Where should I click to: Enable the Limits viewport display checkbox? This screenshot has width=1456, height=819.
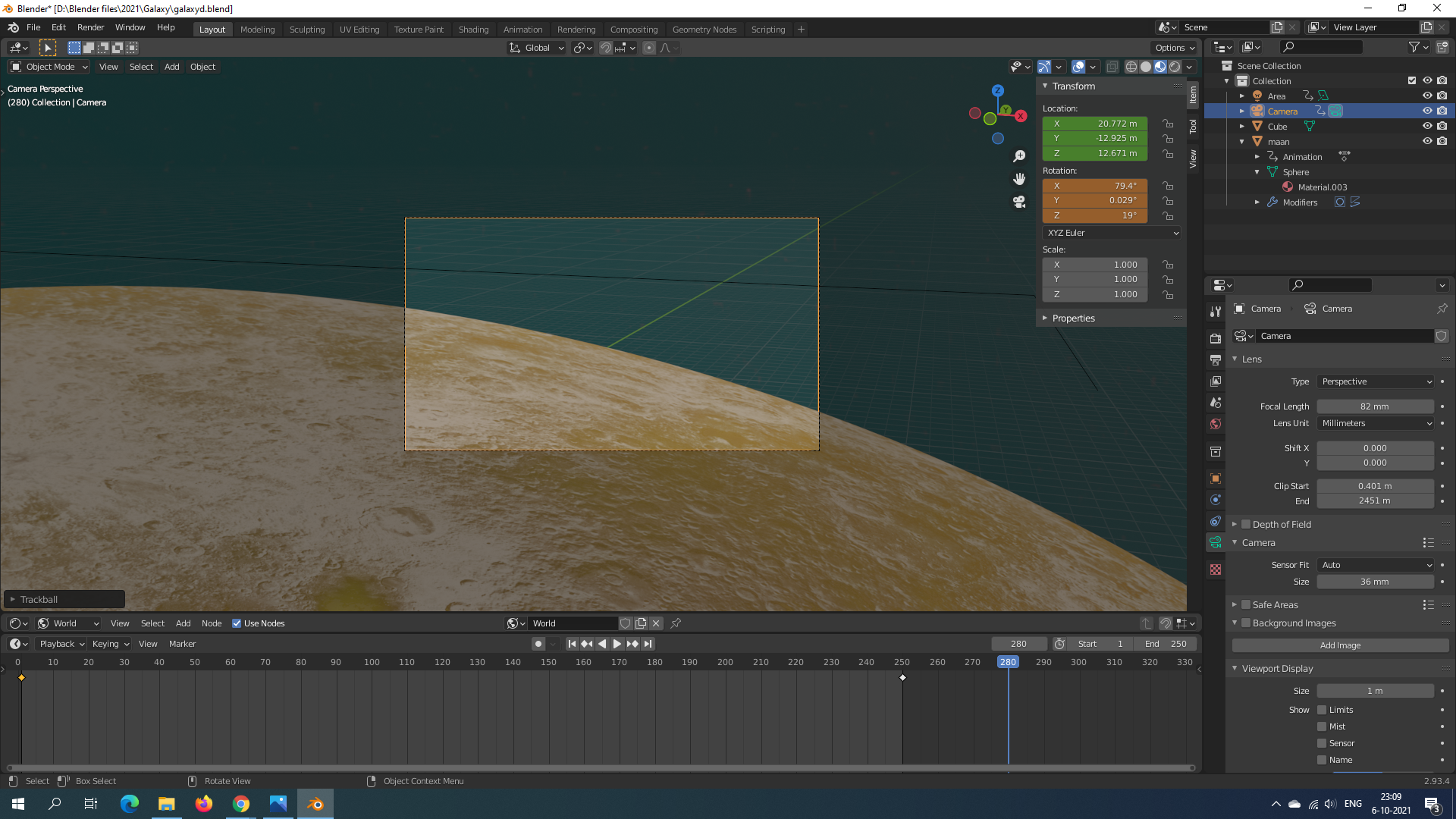tap(1322, 710)
